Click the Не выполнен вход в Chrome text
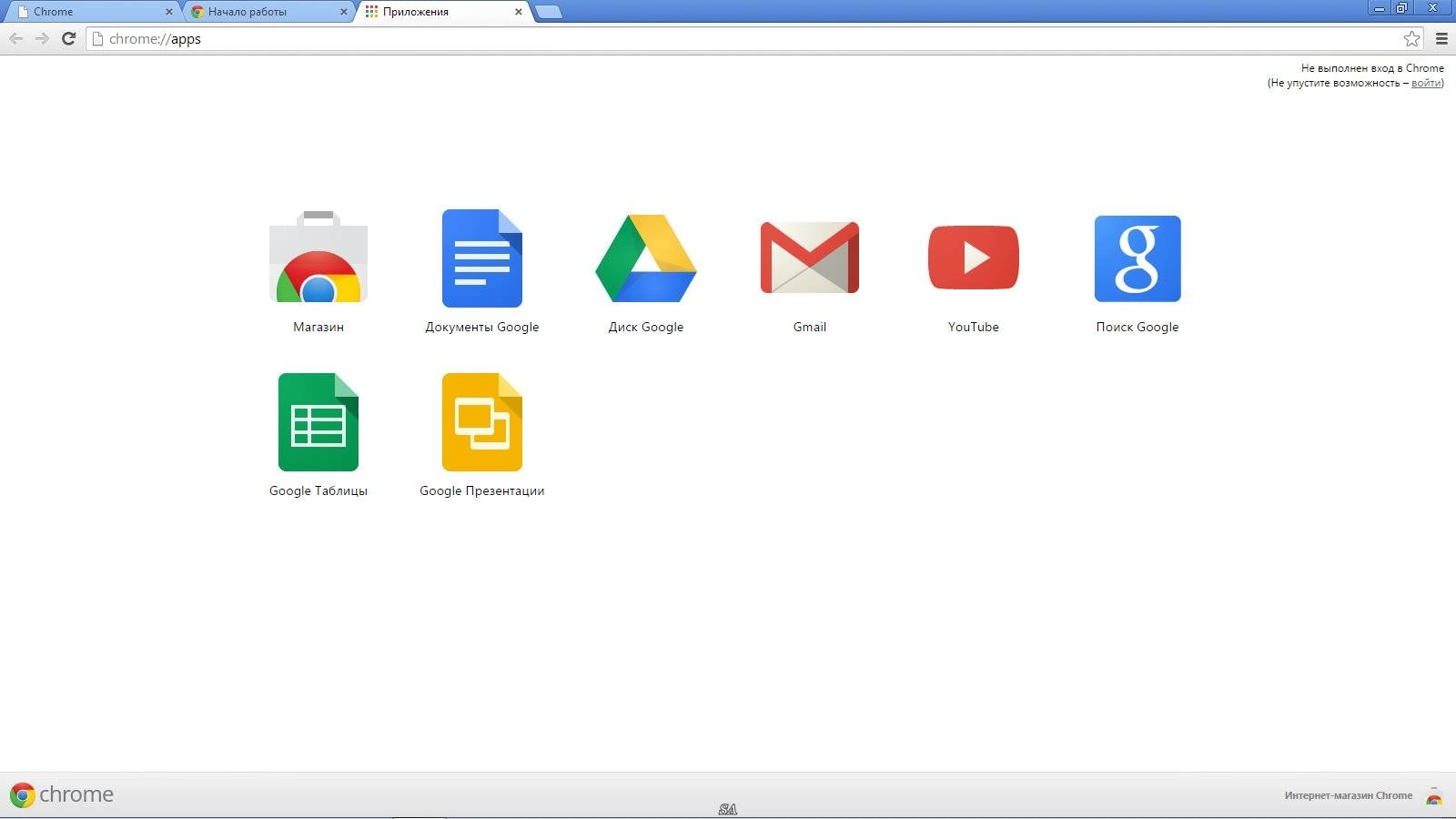 coord(1372,68)
